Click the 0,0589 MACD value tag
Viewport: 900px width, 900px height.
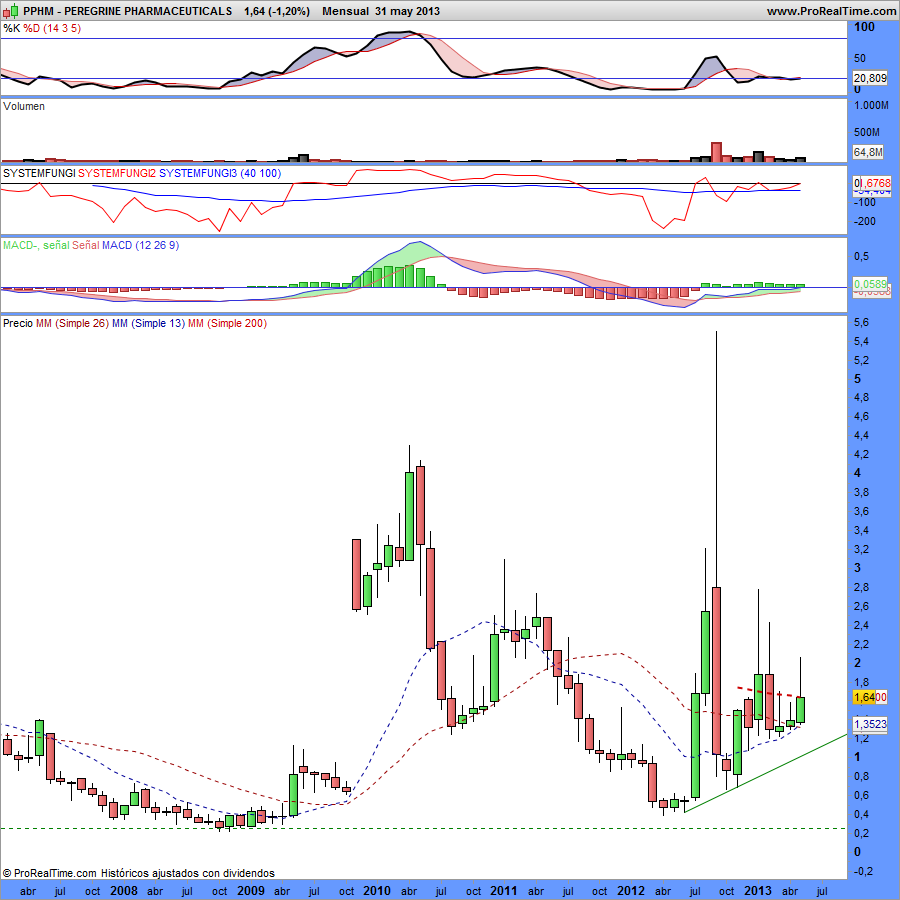pos(870,284)
